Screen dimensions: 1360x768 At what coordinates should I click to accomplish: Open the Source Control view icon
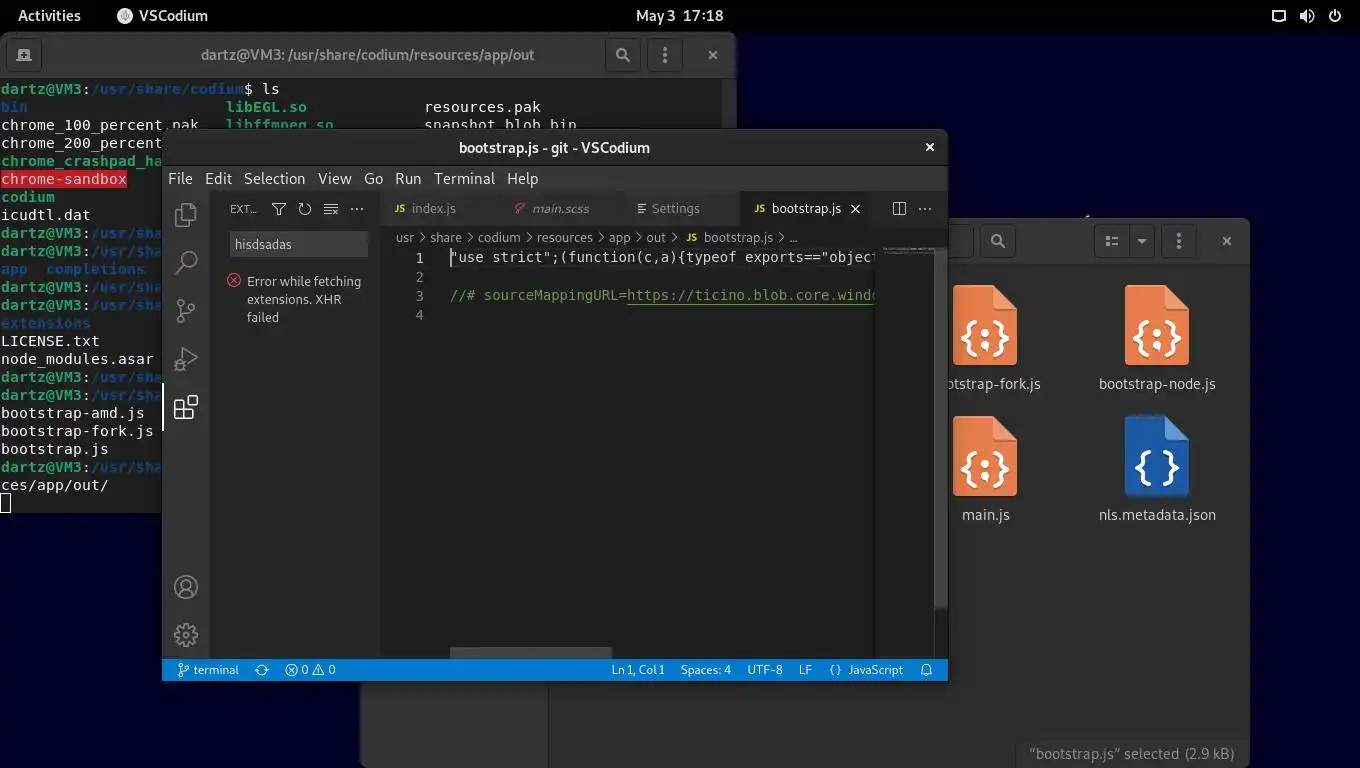point(186,310)
